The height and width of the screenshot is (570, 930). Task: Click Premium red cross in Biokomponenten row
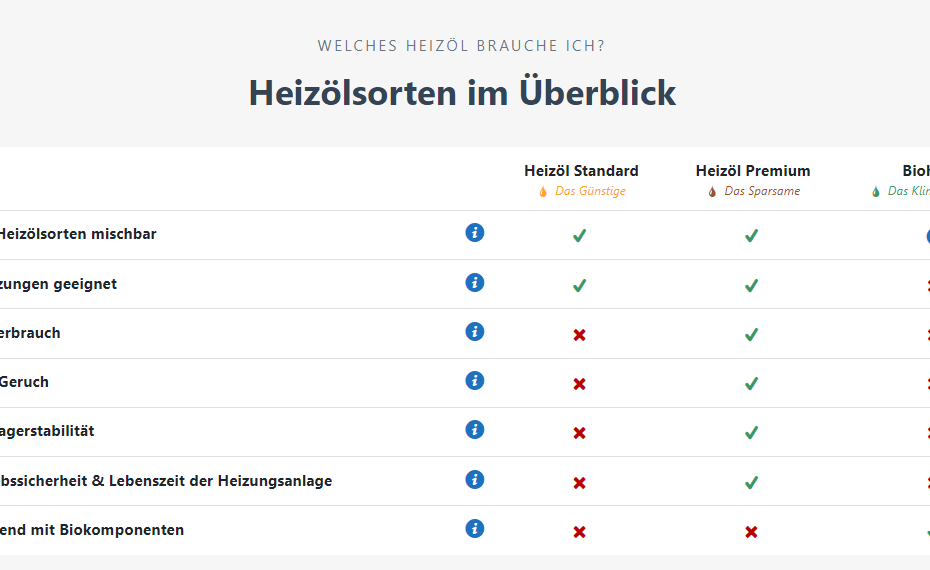(x=751, y=532)
